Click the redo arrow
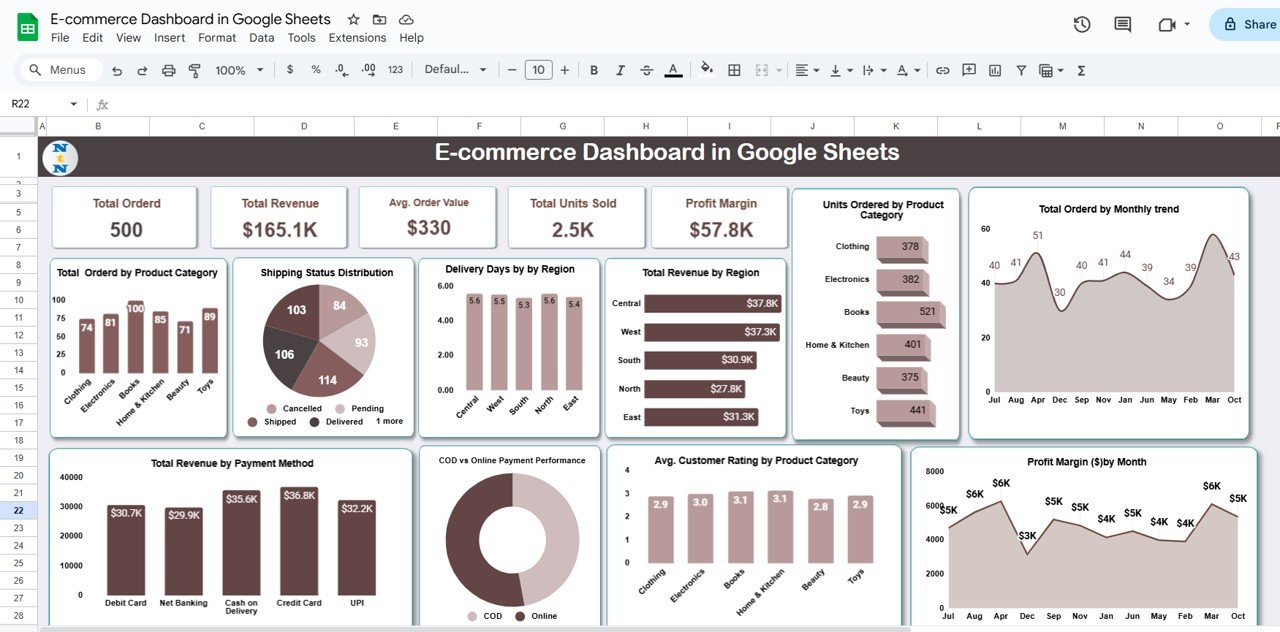Screen dimensions: 1280x632 pos(142,70)
